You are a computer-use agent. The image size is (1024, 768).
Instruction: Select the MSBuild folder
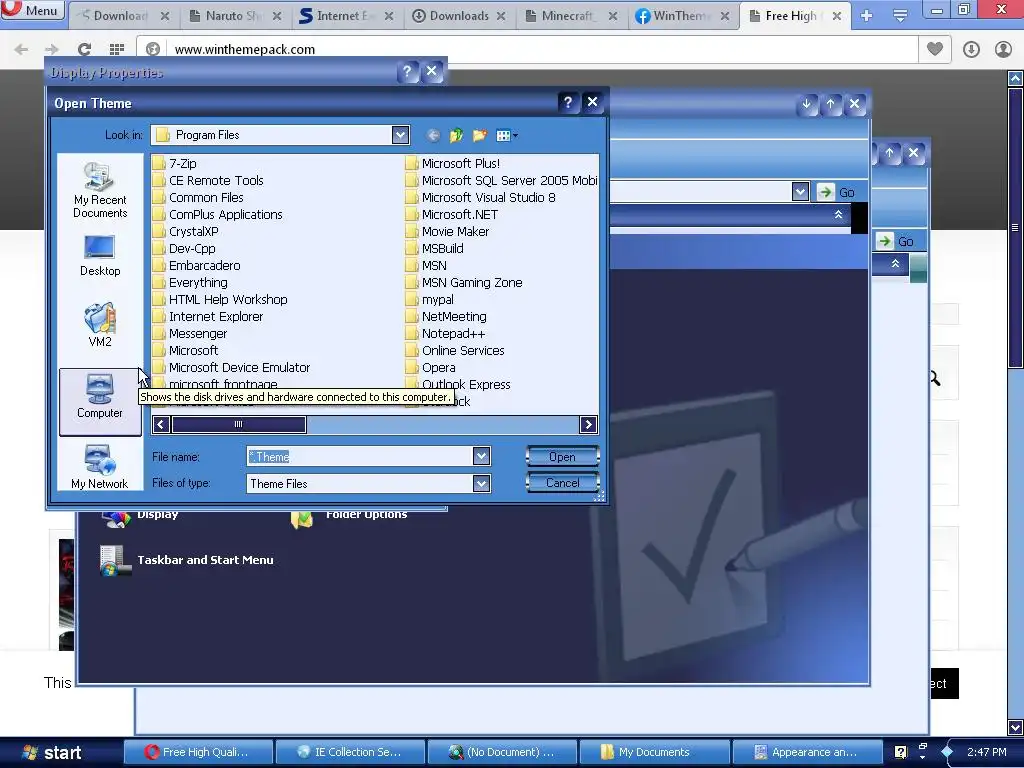pyautogui.click(x=435, y=248)
